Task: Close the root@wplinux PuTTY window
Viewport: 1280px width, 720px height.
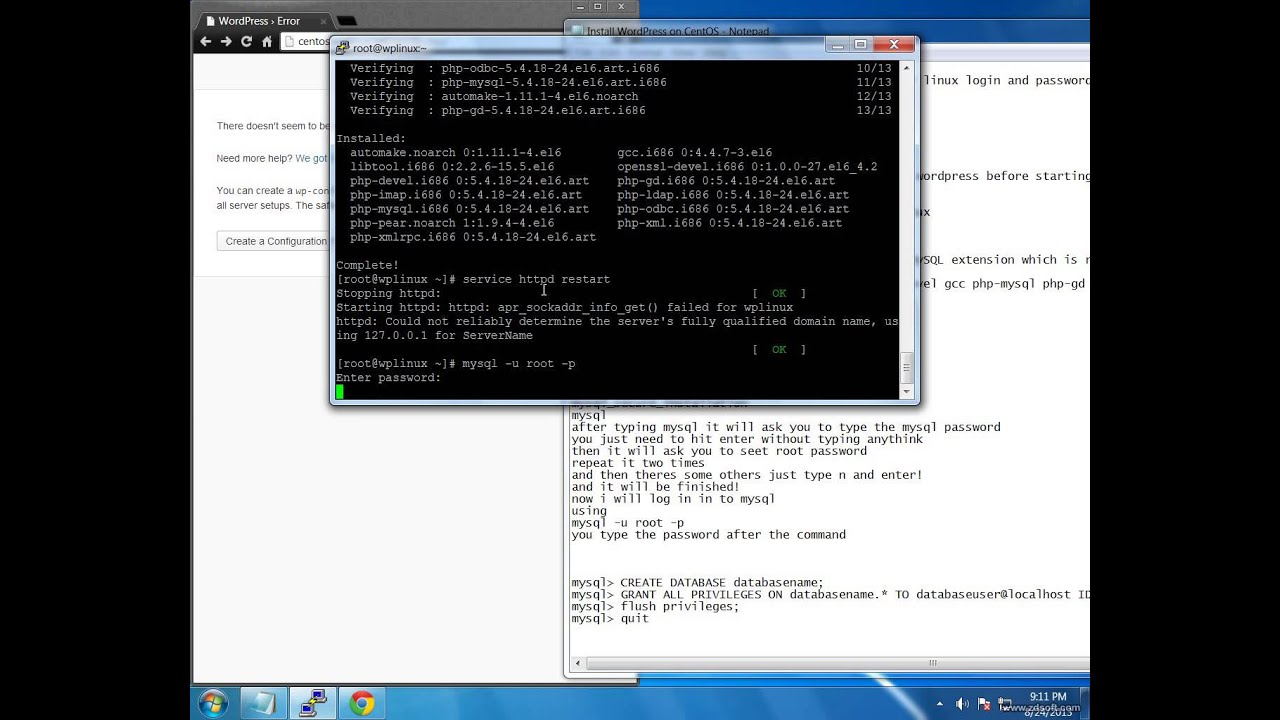Action: point(893,44)
